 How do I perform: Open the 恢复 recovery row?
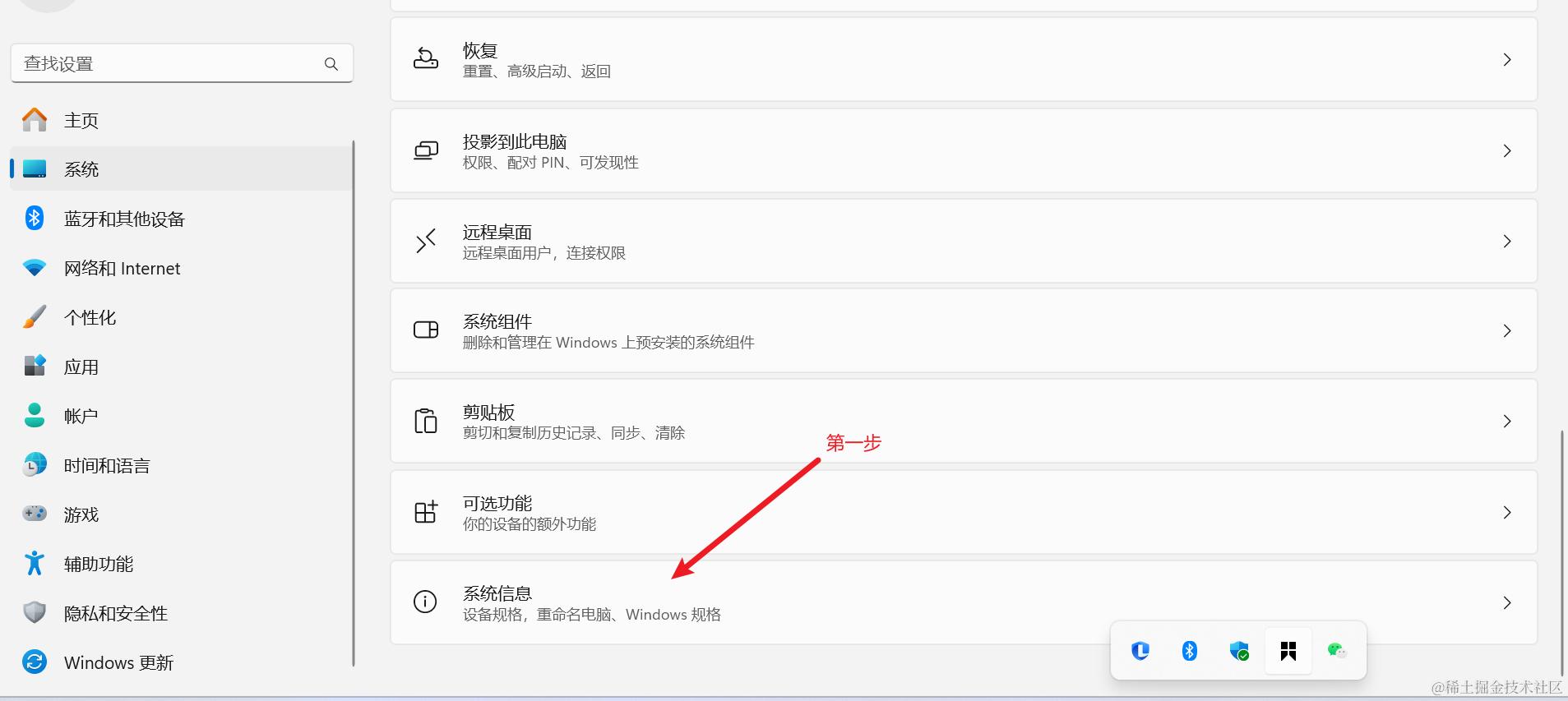click(x=964, y=60)
